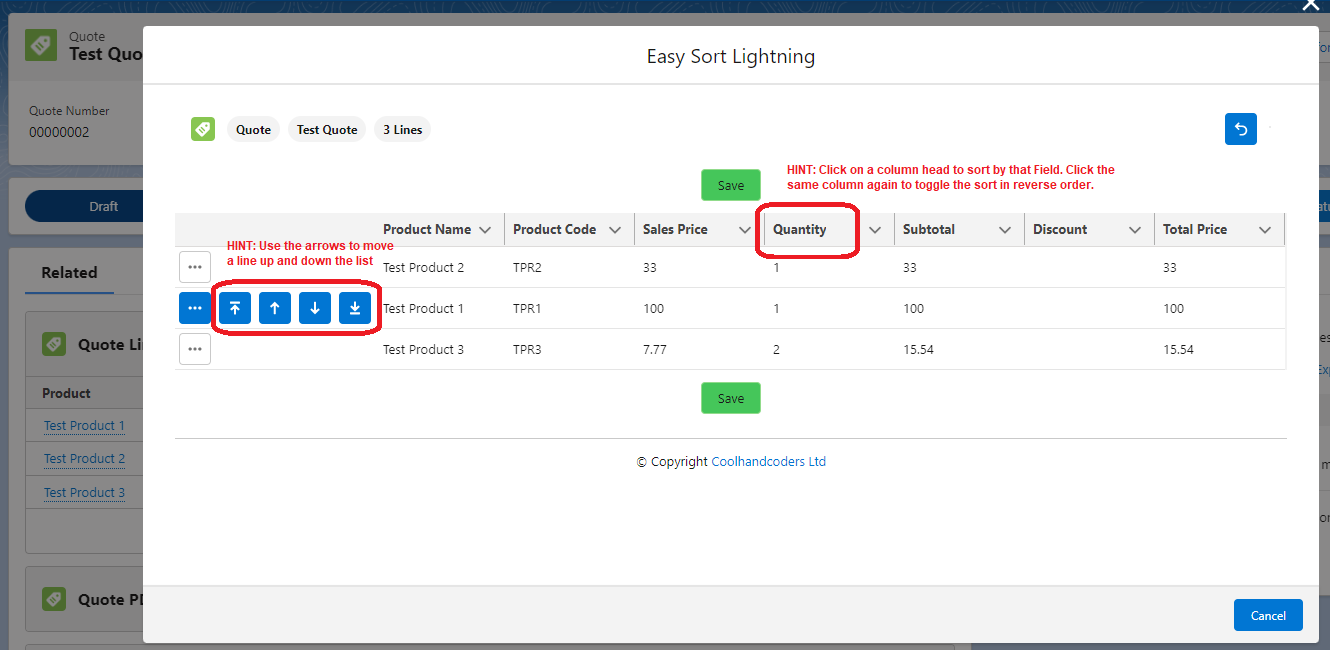Click the Quote object icon in page header
Viewport: 1330px width, 650px height.
click(40, 45)
